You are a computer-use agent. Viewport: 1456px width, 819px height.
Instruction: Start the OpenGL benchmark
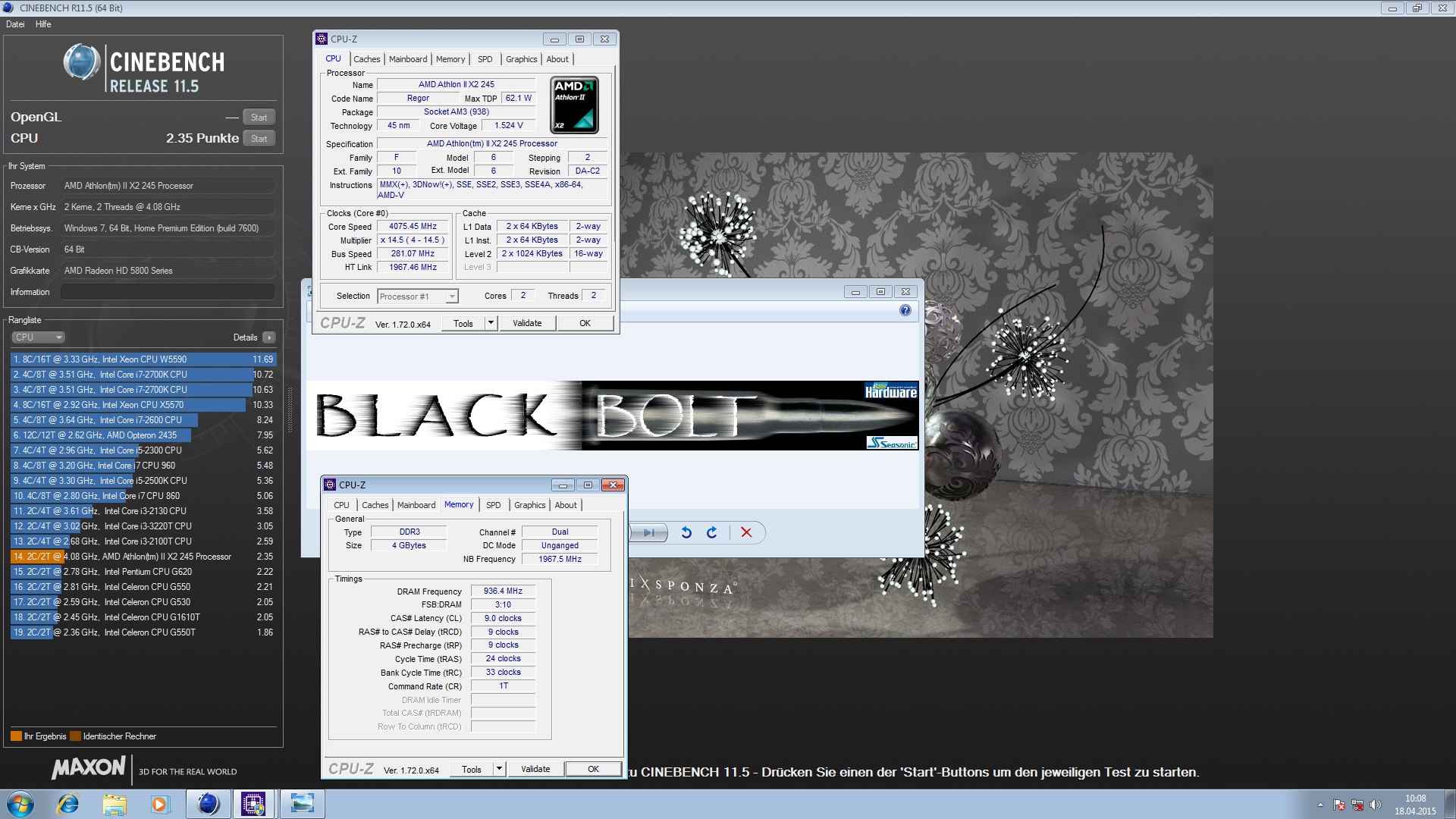pyautogui.click(x=259, y=118)
